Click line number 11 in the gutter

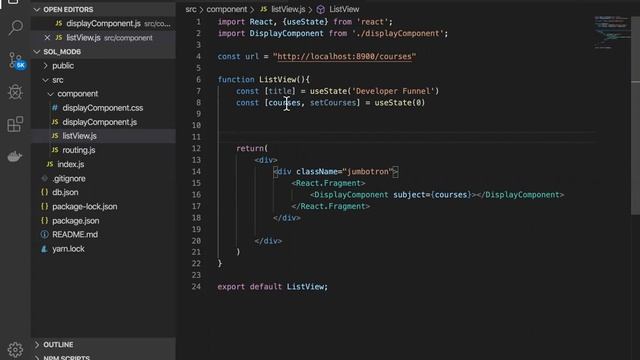196,137
